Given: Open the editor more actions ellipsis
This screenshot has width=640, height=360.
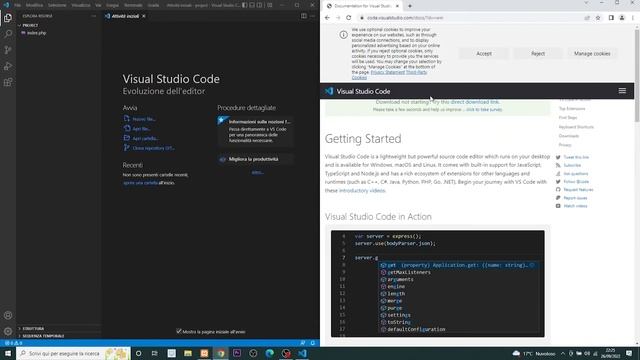Looking at the screenshot, I should click(313, 16).
